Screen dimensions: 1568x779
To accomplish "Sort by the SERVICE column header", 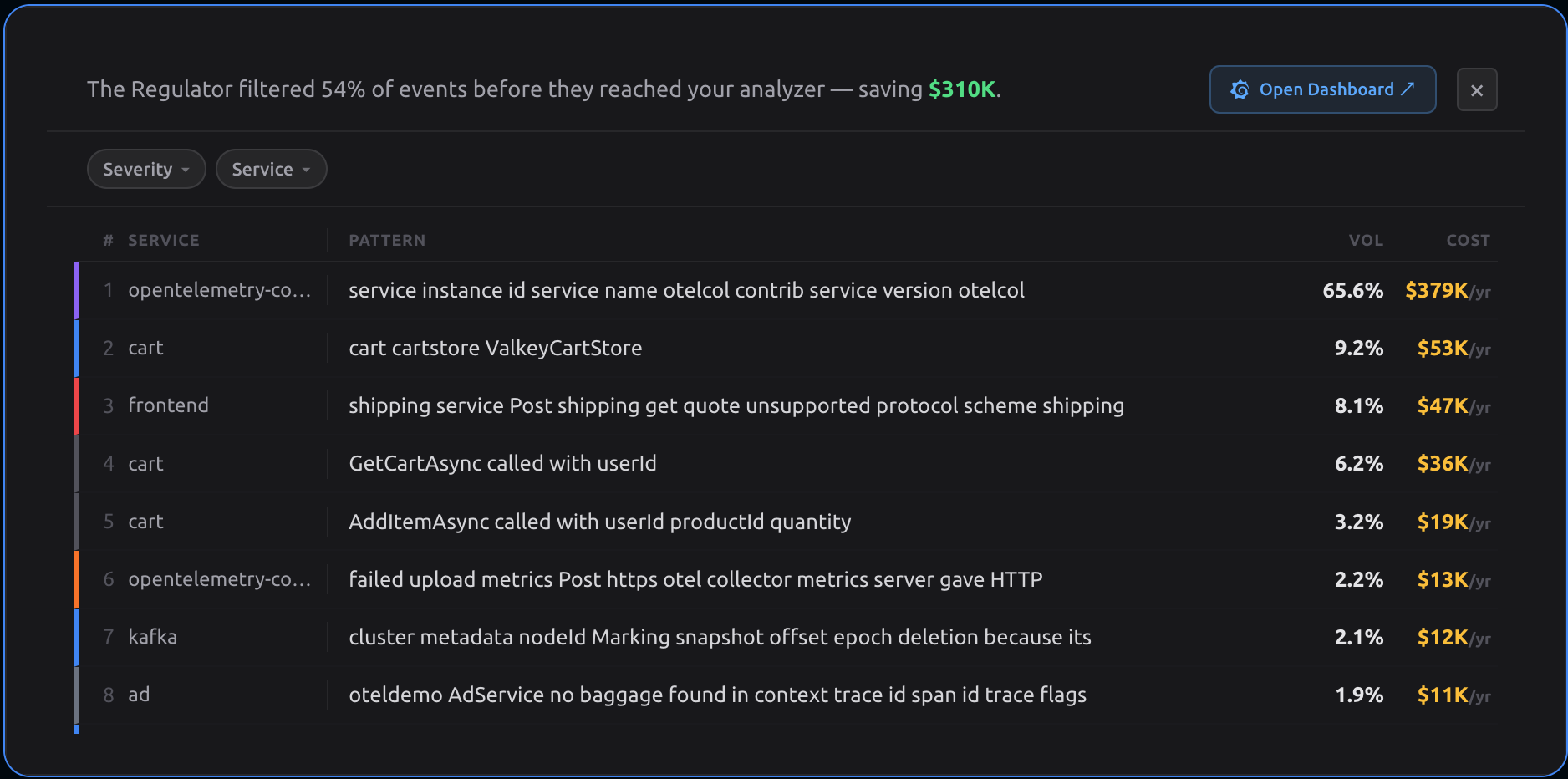I will point(163,241).
